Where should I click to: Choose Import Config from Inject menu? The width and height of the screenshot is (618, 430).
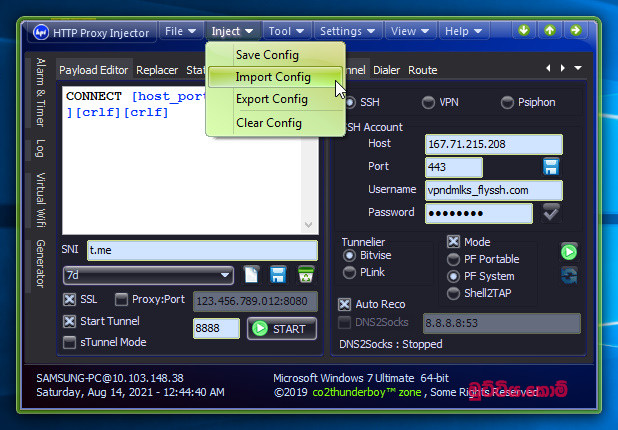point(276,77)
